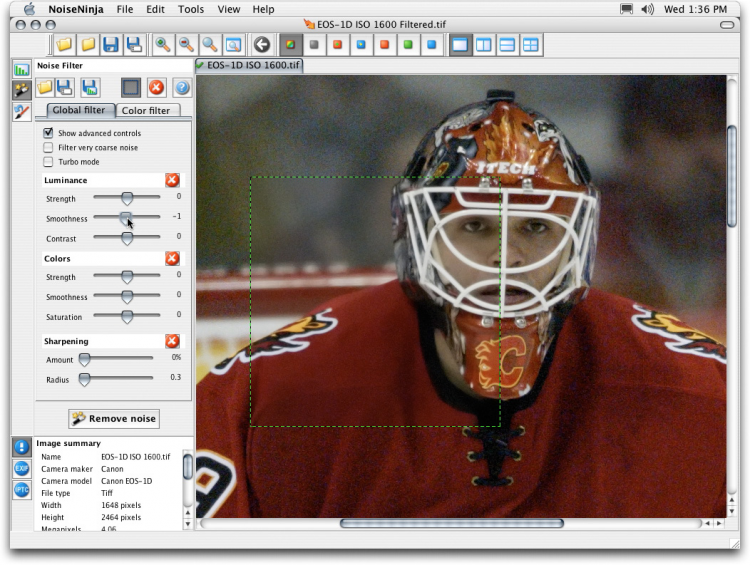750x565 pixels.
Task: Click the gray selection square preview icon
Action: [131, 88]
